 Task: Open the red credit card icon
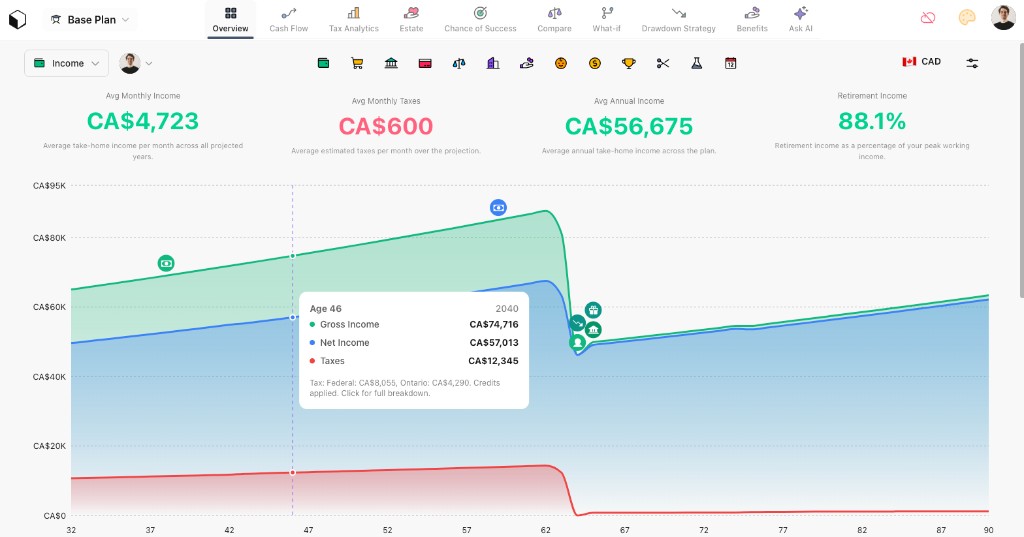pos(425,63)
